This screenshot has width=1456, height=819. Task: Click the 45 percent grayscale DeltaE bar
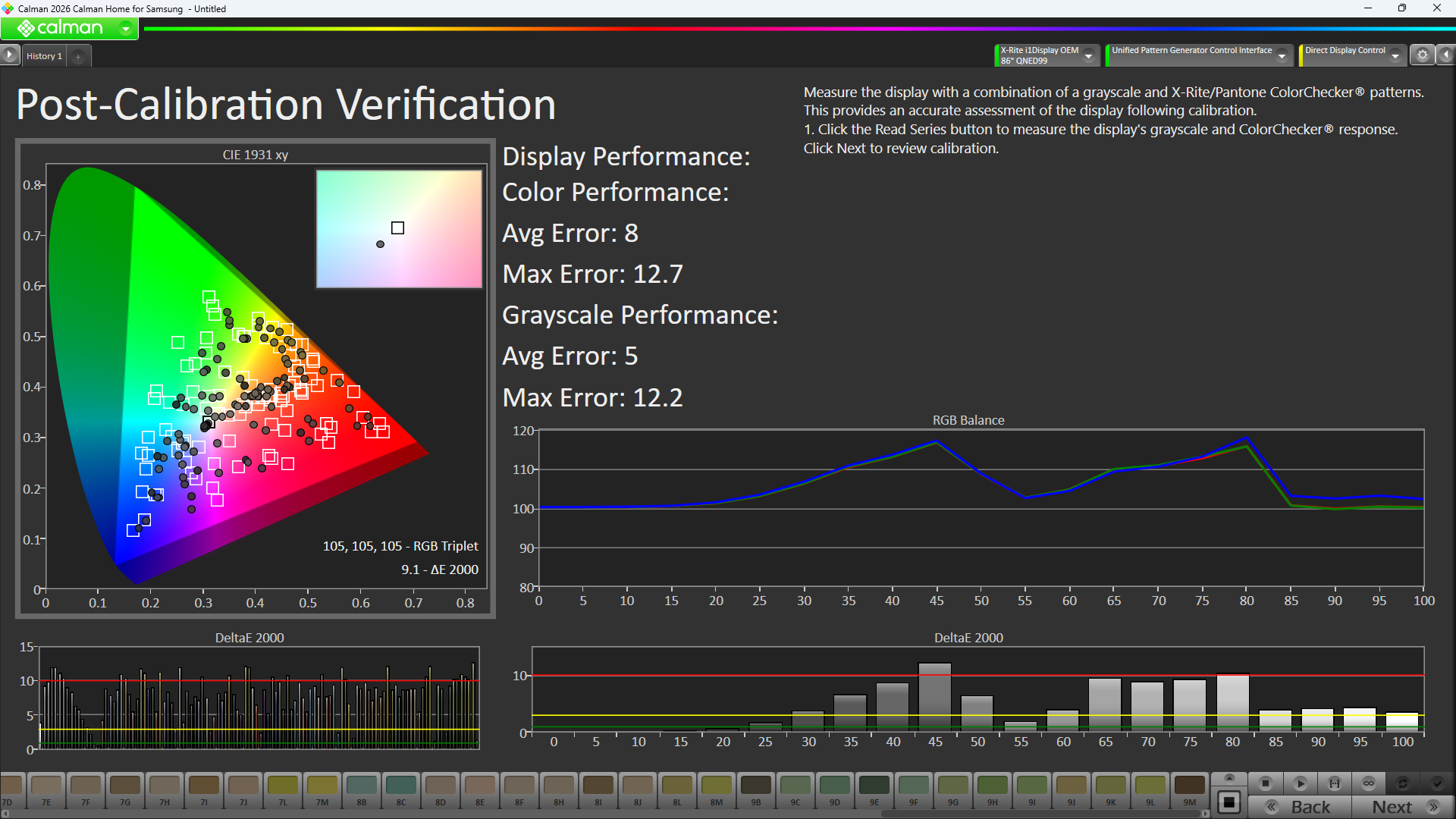(935, 696)
